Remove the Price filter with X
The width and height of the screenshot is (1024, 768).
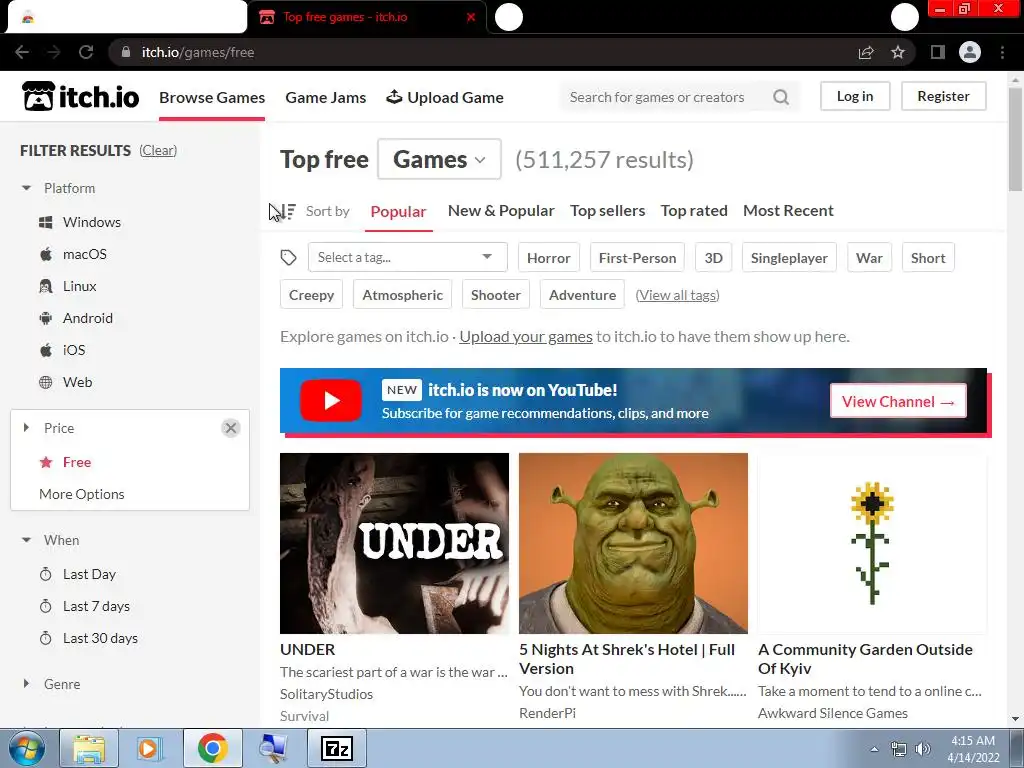[231, 428]
